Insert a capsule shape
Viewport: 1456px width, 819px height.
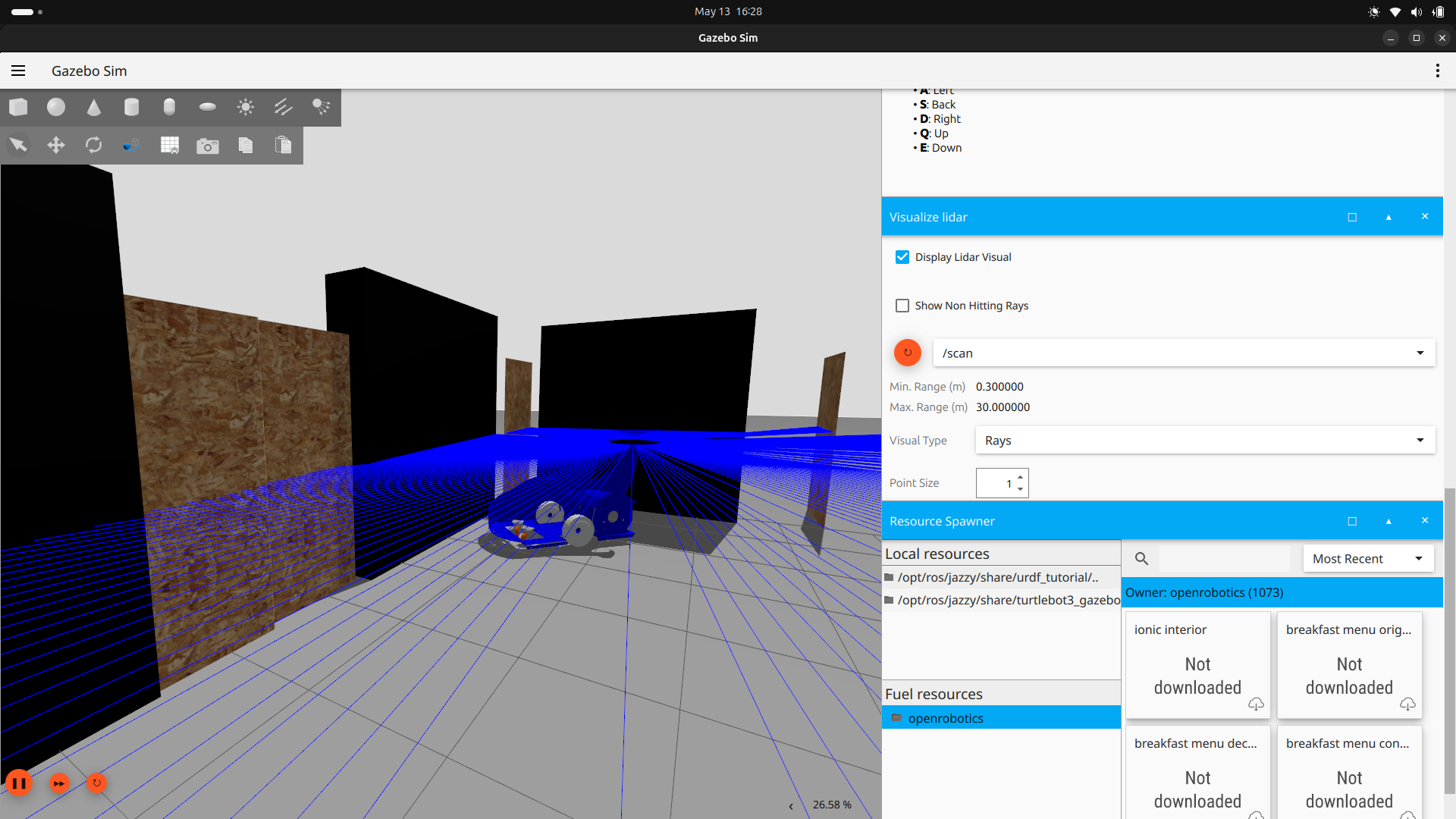tap(169, 107)
